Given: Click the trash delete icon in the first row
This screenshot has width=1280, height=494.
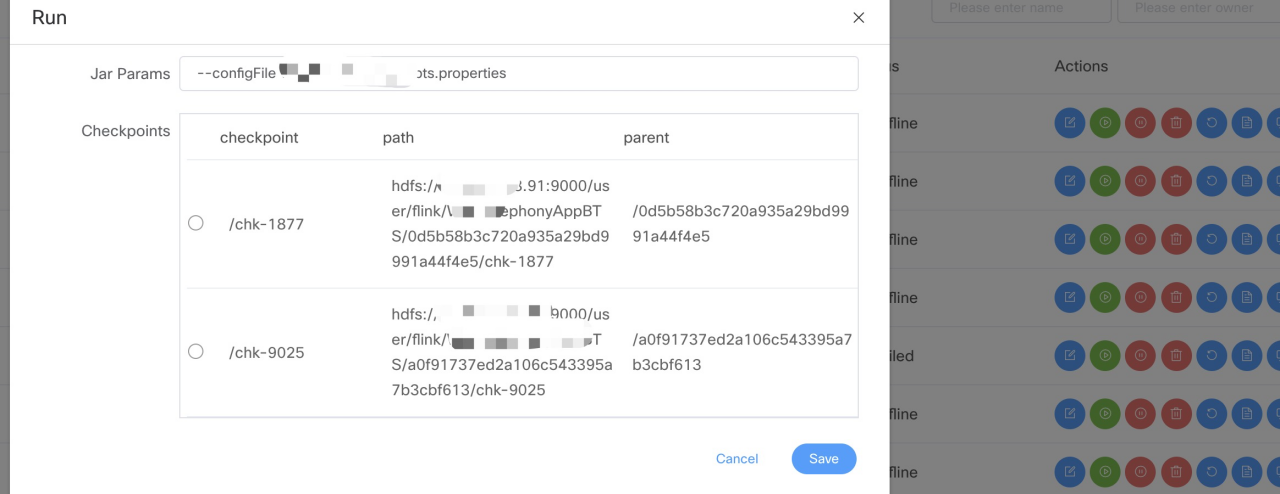Looking at the screenshot, I should click(x=1176, y=123).
